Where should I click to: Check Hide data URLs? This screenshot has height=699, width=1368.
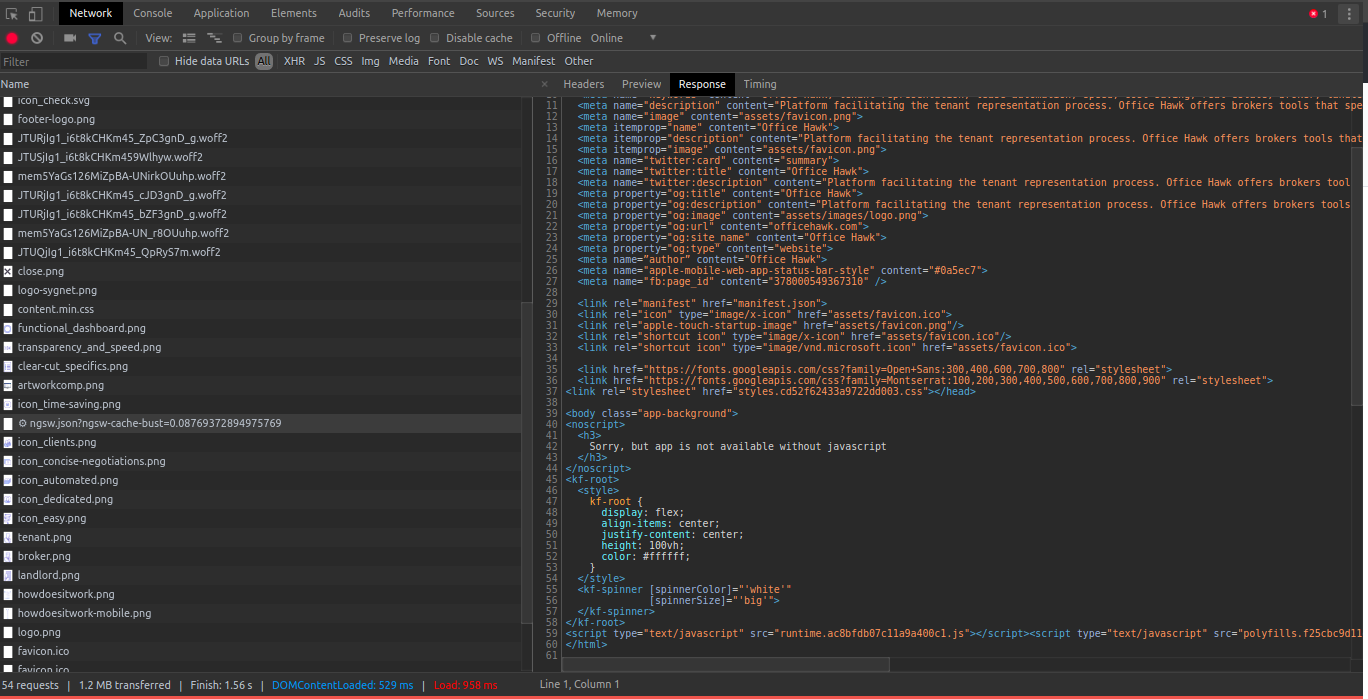[x=164, y=61]
